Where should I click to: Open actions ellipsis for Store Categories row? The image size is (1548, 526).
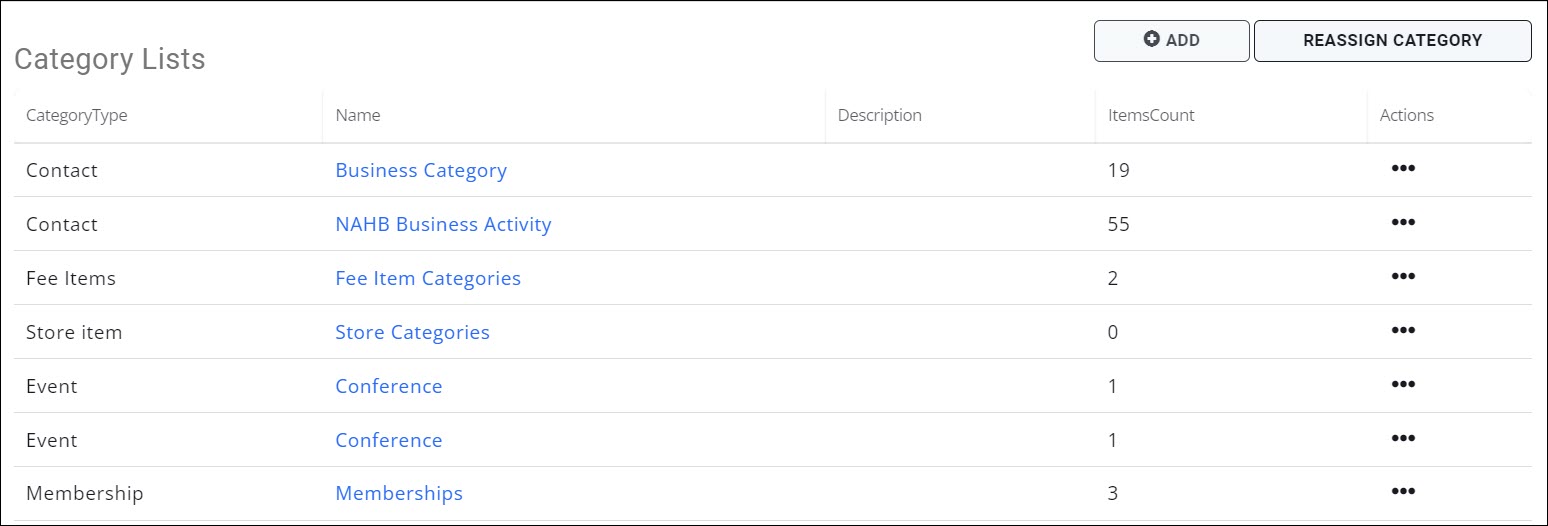click(x=1402, y=331)
